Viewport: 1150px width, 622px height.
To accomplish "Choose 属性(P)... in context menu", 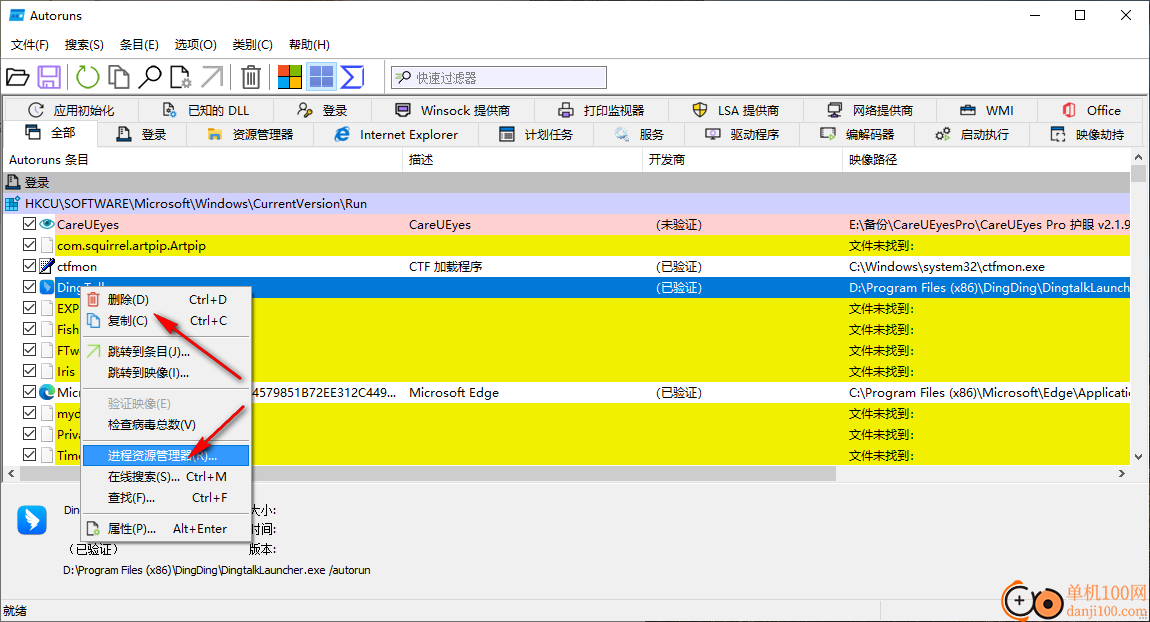I will pos(166,529).
